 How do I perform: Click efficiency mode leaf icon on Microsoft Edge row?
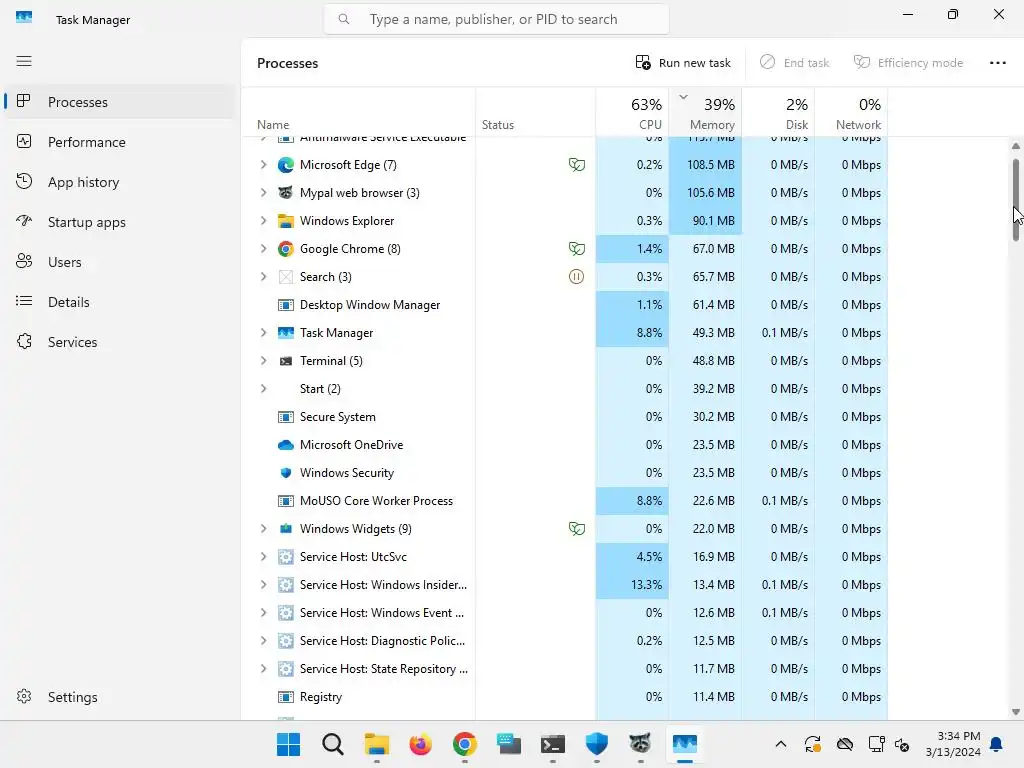(x=577, y=165)
